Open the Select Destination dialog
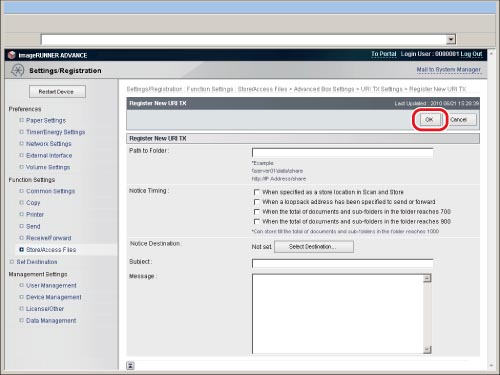The width and height of the screenshot is (500, 375). pos(314,247)
